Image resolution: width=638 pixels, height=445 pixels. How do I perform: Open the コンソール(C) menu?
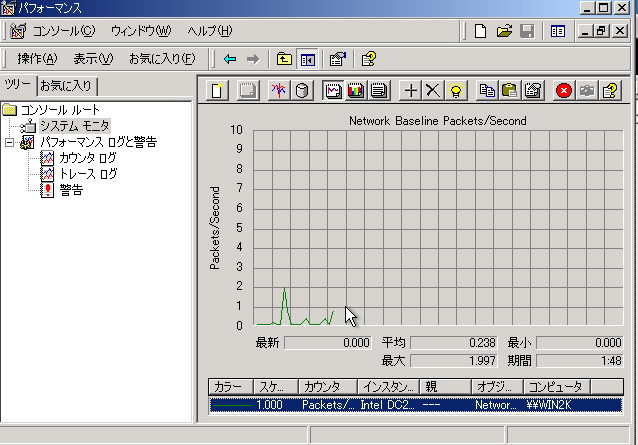click(x=64, y=31)
